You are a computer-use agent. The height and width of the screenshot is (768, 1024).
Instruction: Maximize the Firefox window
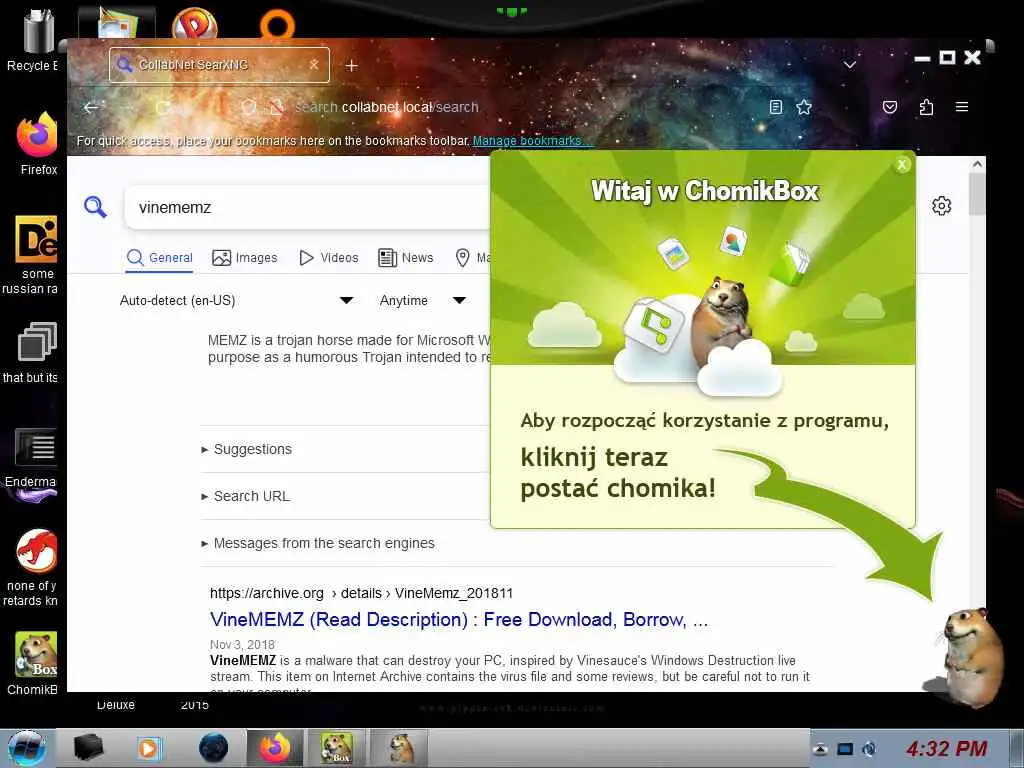[x=947, y=57]
